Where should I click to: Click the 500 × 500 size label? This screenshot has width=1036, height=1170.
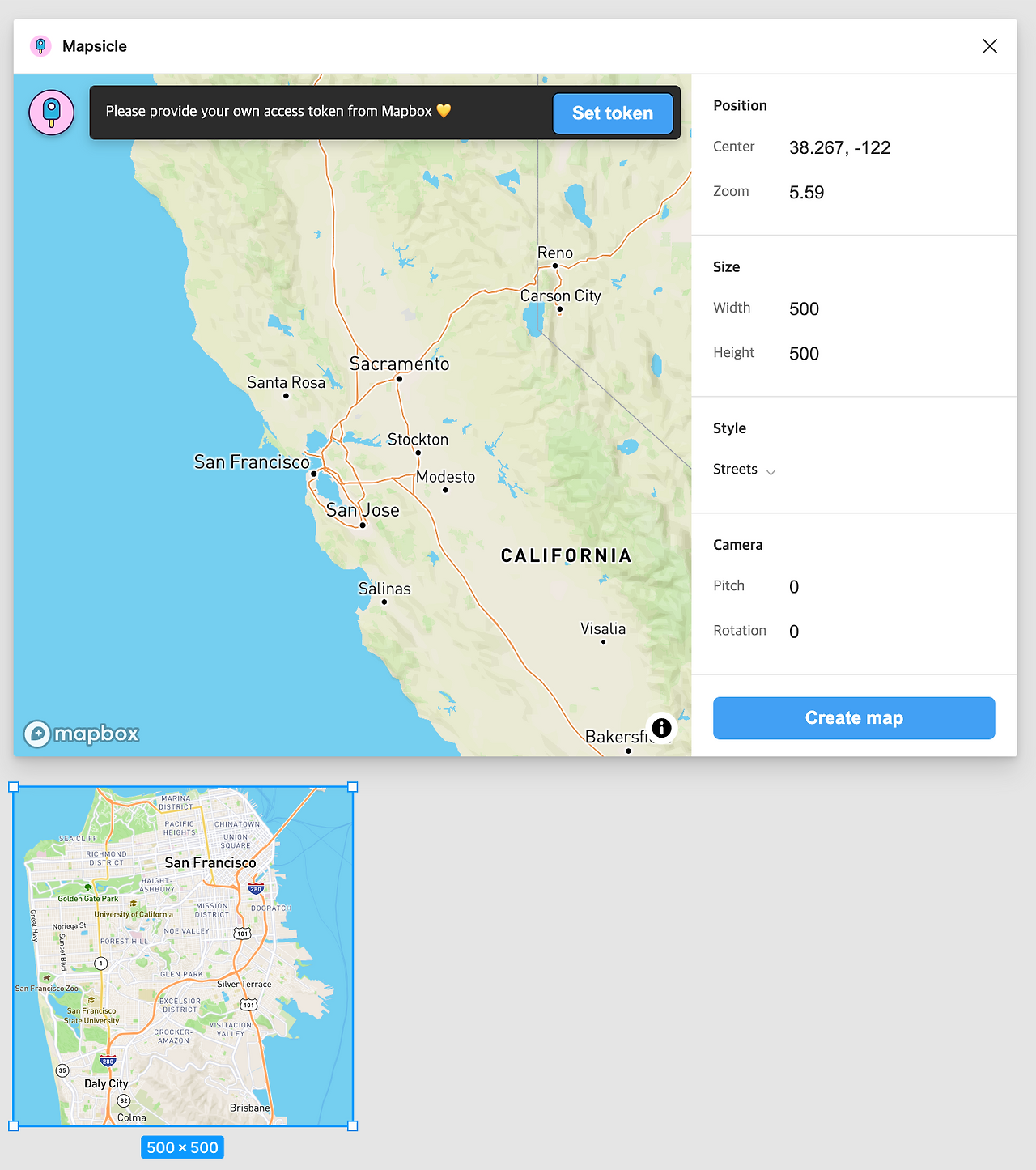[x=183, y=1147]
